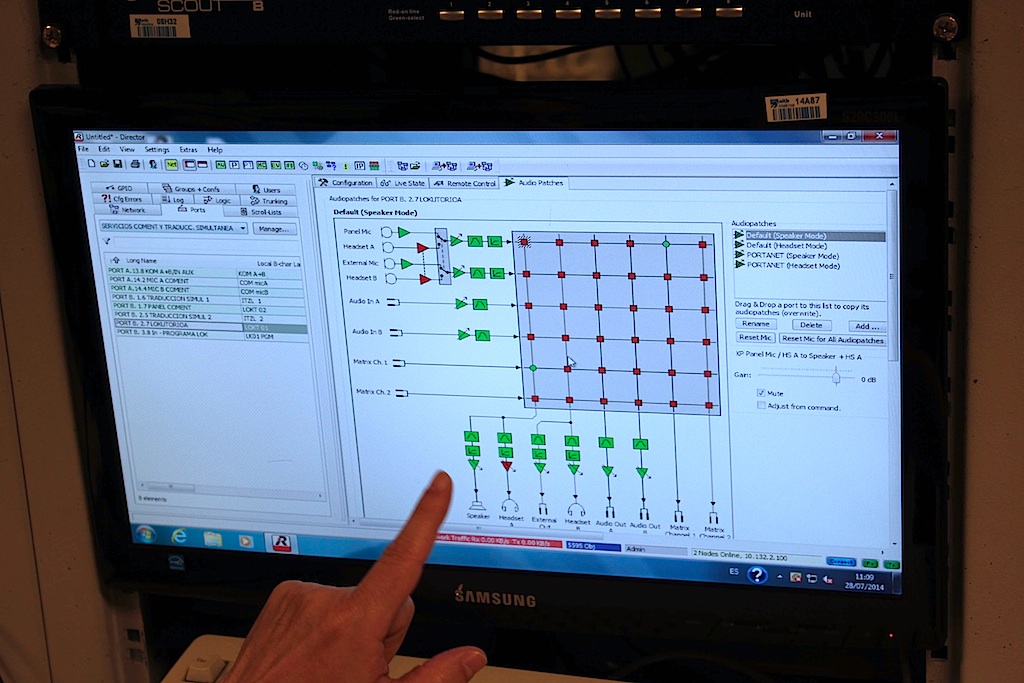Select Default (Headset Mode) audiopatch

pos(786,246)
